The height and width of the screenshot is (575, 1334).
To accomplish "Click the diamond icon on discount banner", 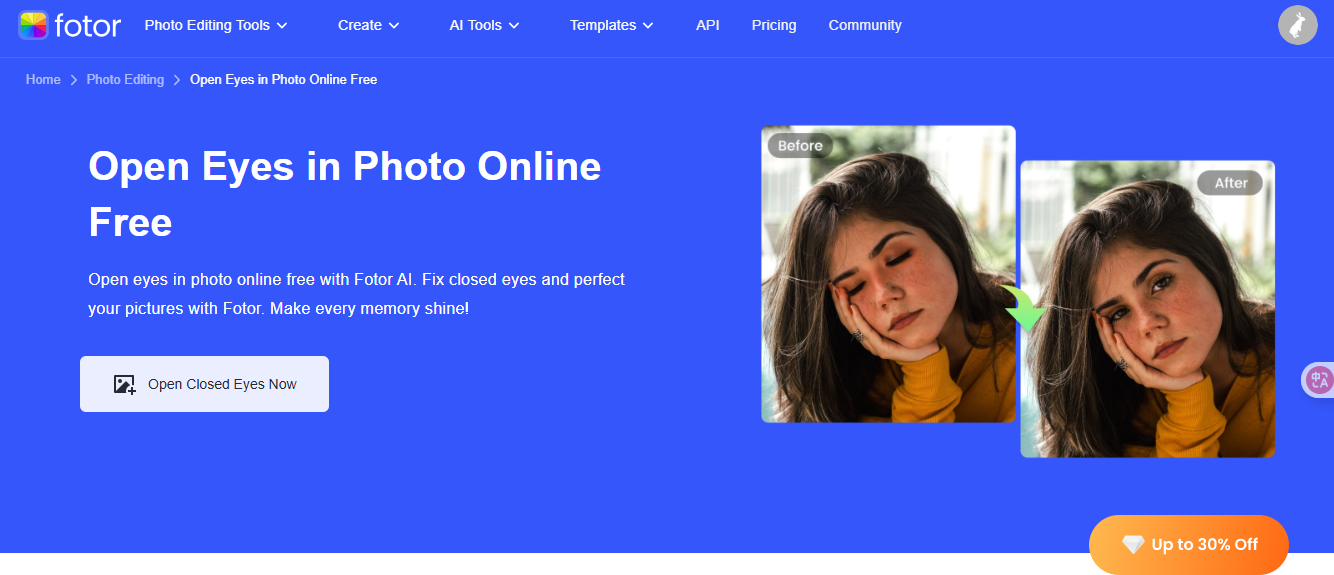I will click(x=1132, y=545).
